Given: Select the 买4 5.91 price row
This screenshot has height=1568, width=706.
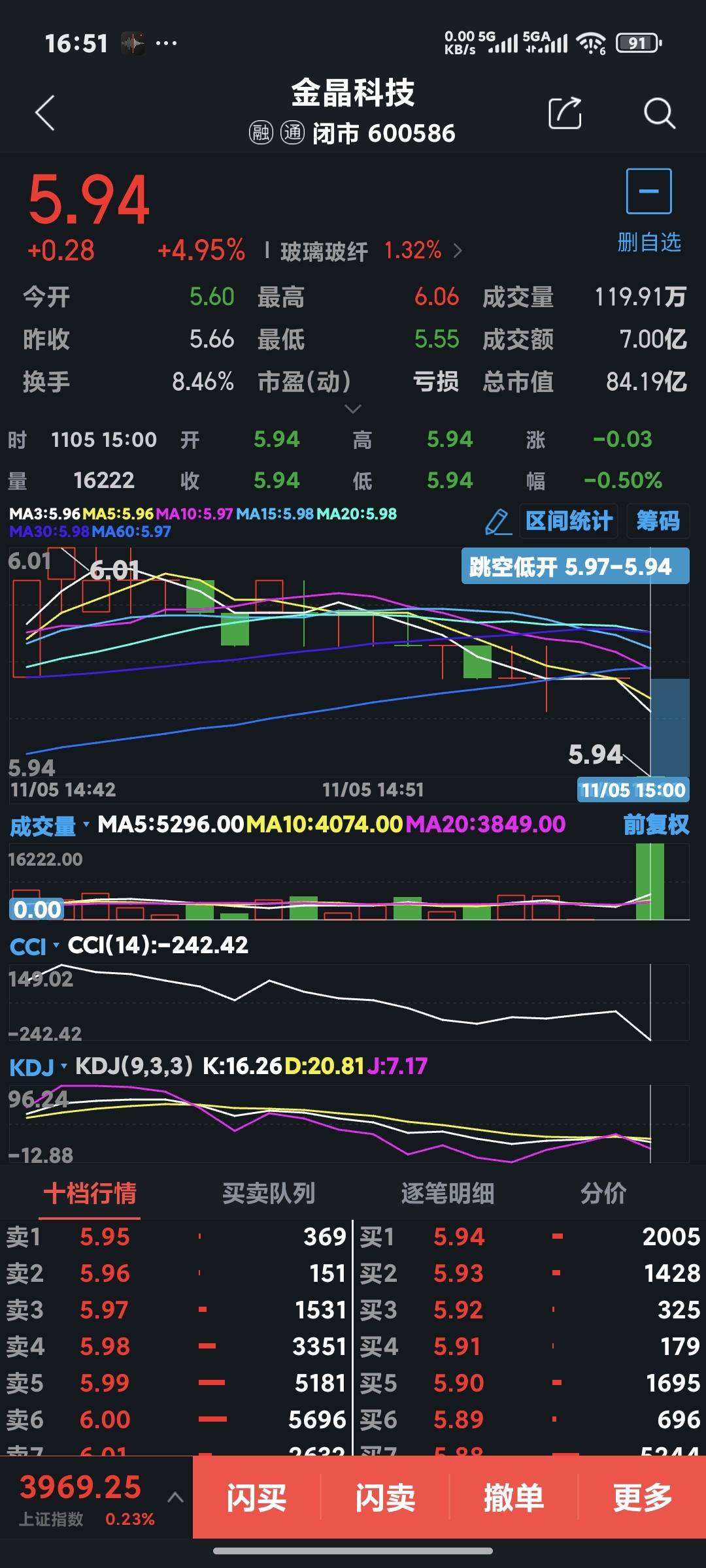Looking at the screenshot, I should click(x=530, y=1347).
